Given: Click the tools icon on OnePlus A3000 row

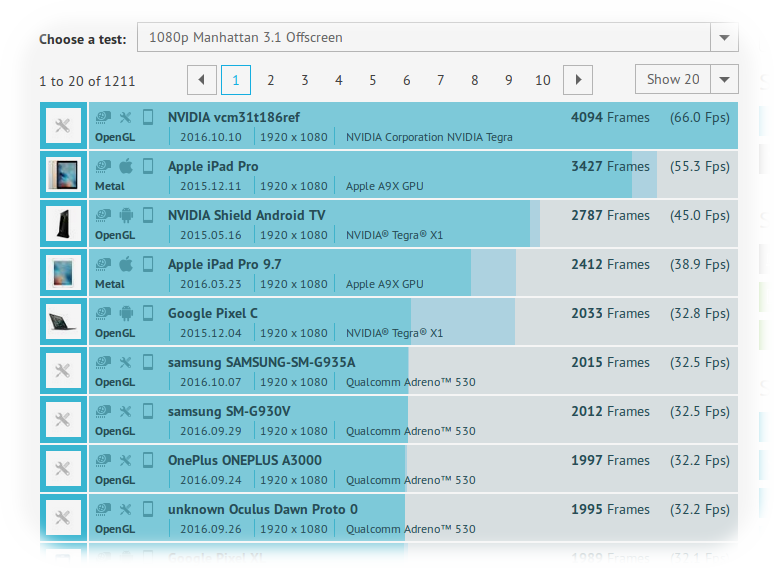Looking at the screenshot, I should click(126, 460).
